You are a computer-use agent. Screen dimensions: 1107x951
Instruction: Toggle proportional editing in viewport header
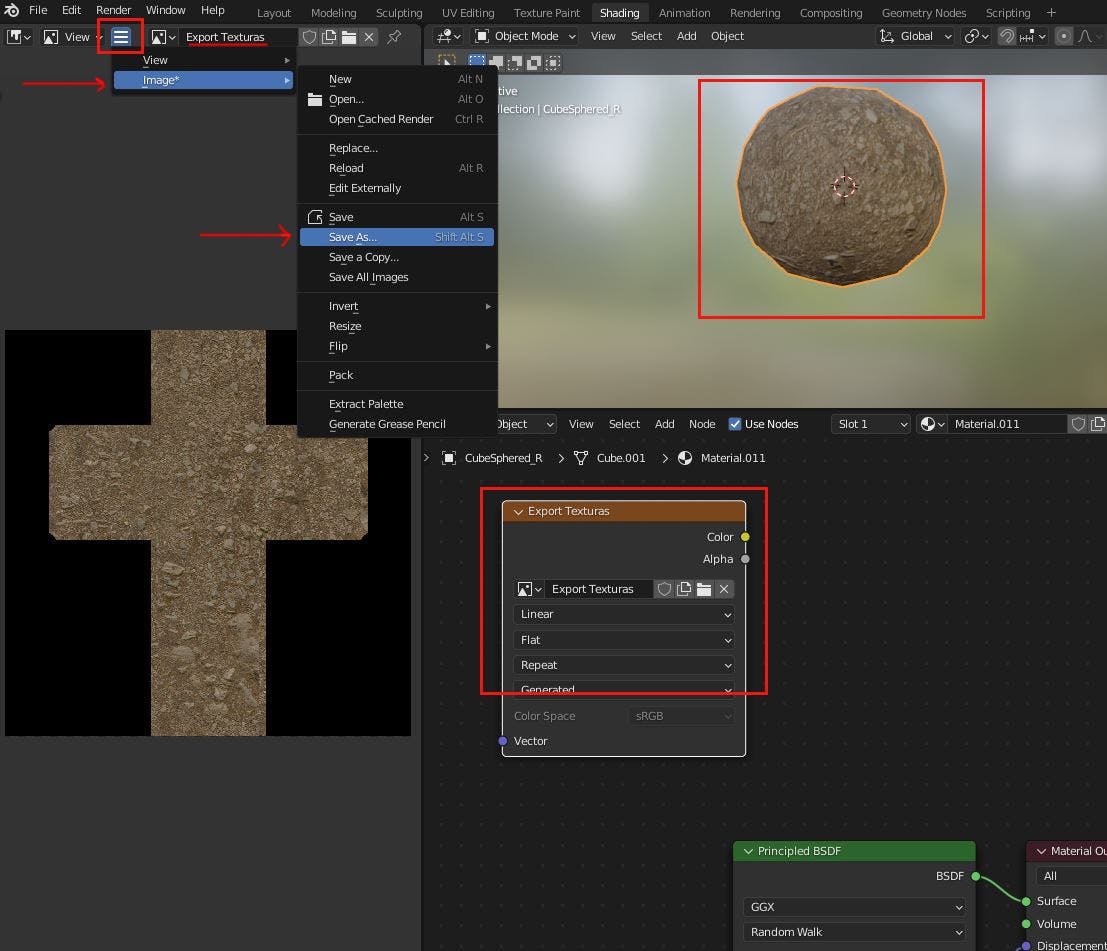[x=1064, y=36]
